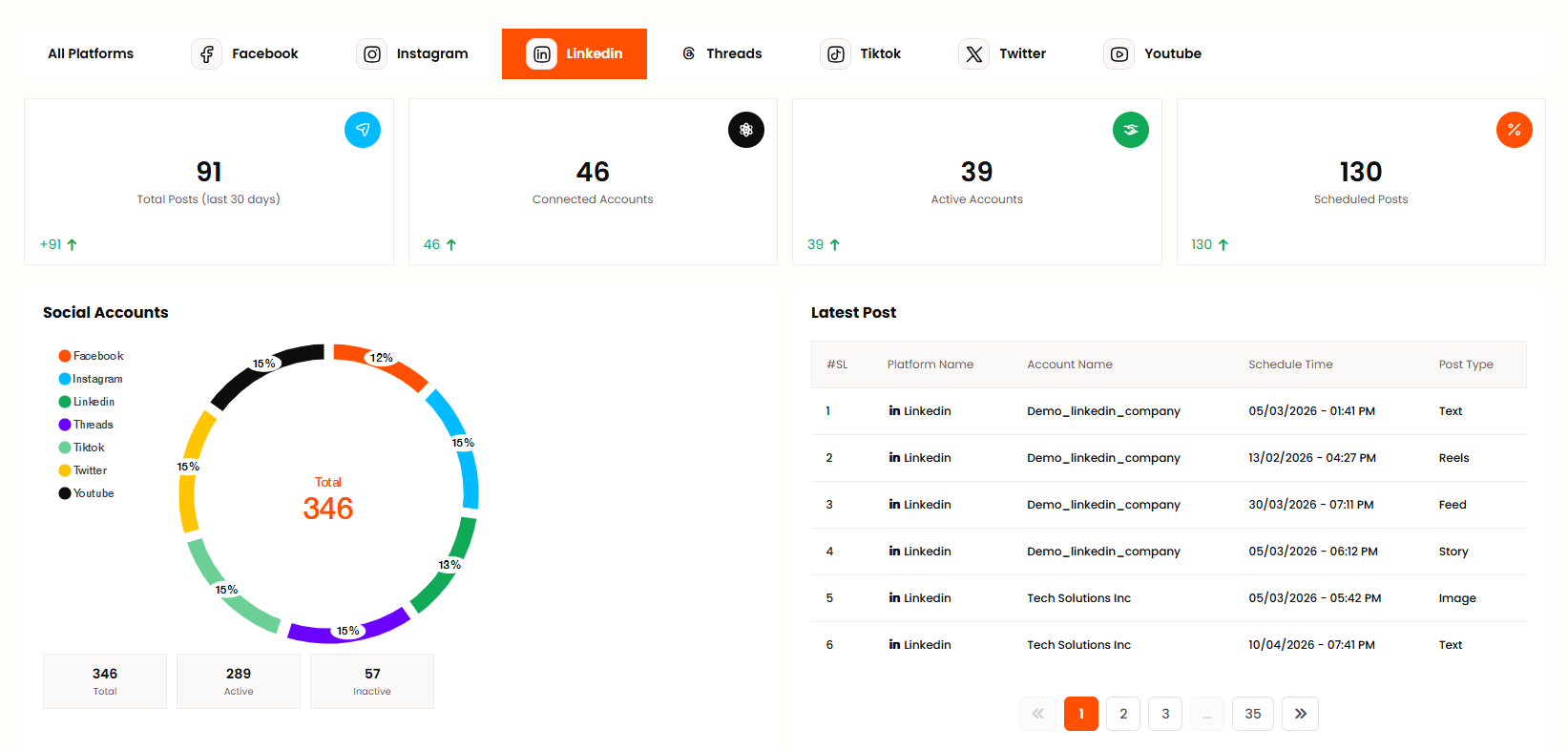Click the orange percent icon on Scheduled Posts card
This screenshot has width=1568, height=750.
click(1515, 130)
